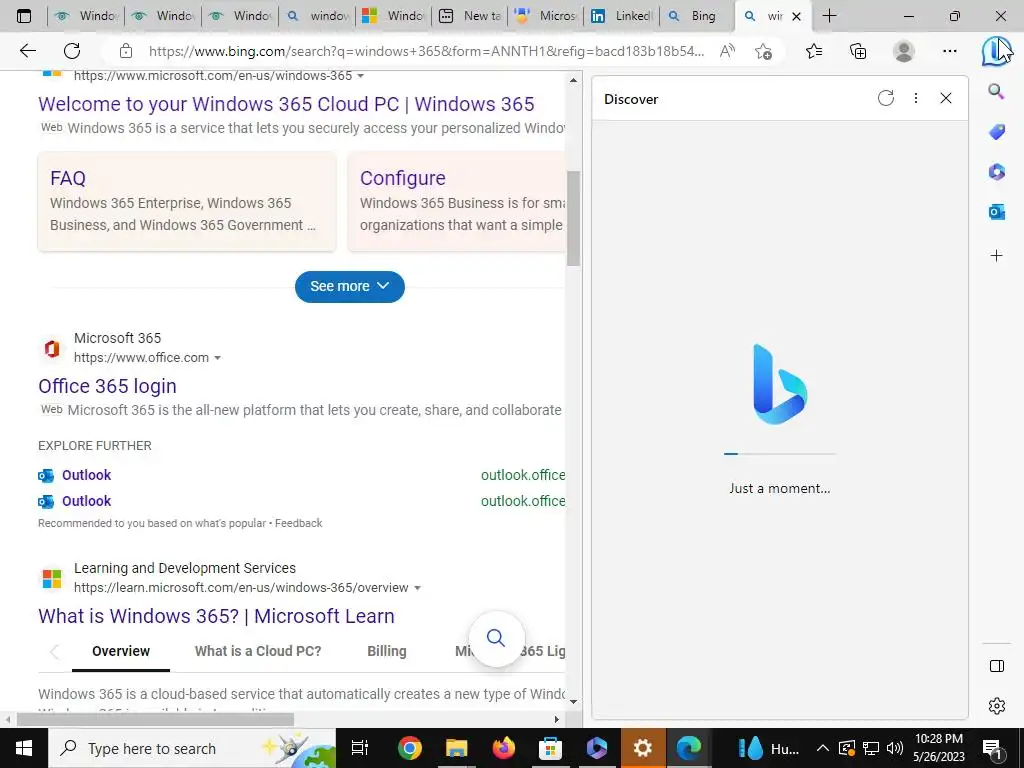Screen dimensions: 1024x768
Task: Click horizontal scrollbar right arrow
Action: (556, 720)
